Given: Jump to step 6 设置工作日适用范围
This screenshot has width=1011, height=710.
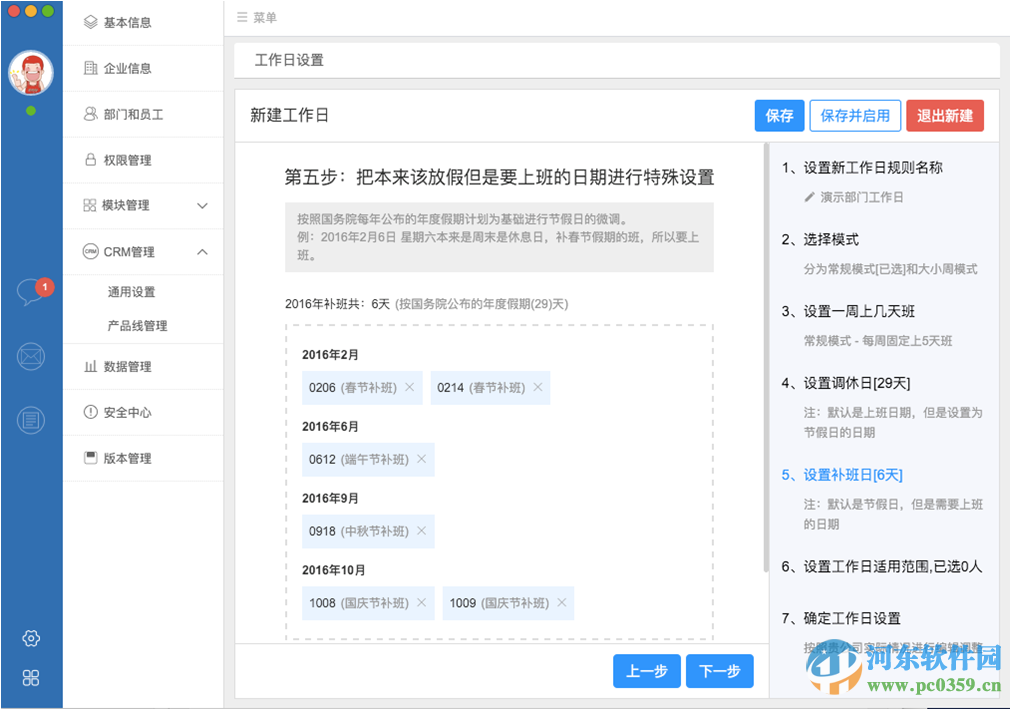Looking at the screenshot, I should pos(881,566).
